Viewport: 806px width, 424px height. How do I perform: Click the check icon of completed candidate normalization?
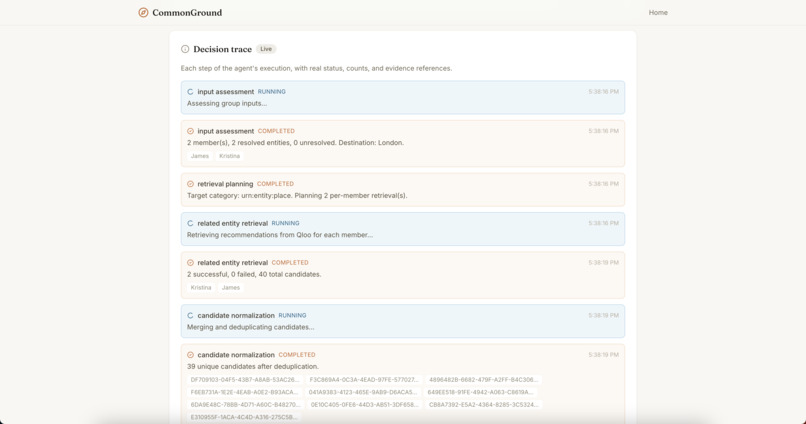190,355
